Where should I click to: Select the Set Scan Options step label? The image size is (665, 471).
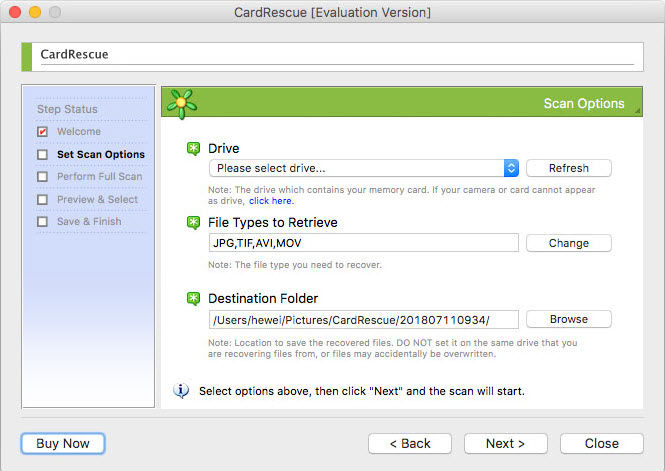tap(101, 154)
